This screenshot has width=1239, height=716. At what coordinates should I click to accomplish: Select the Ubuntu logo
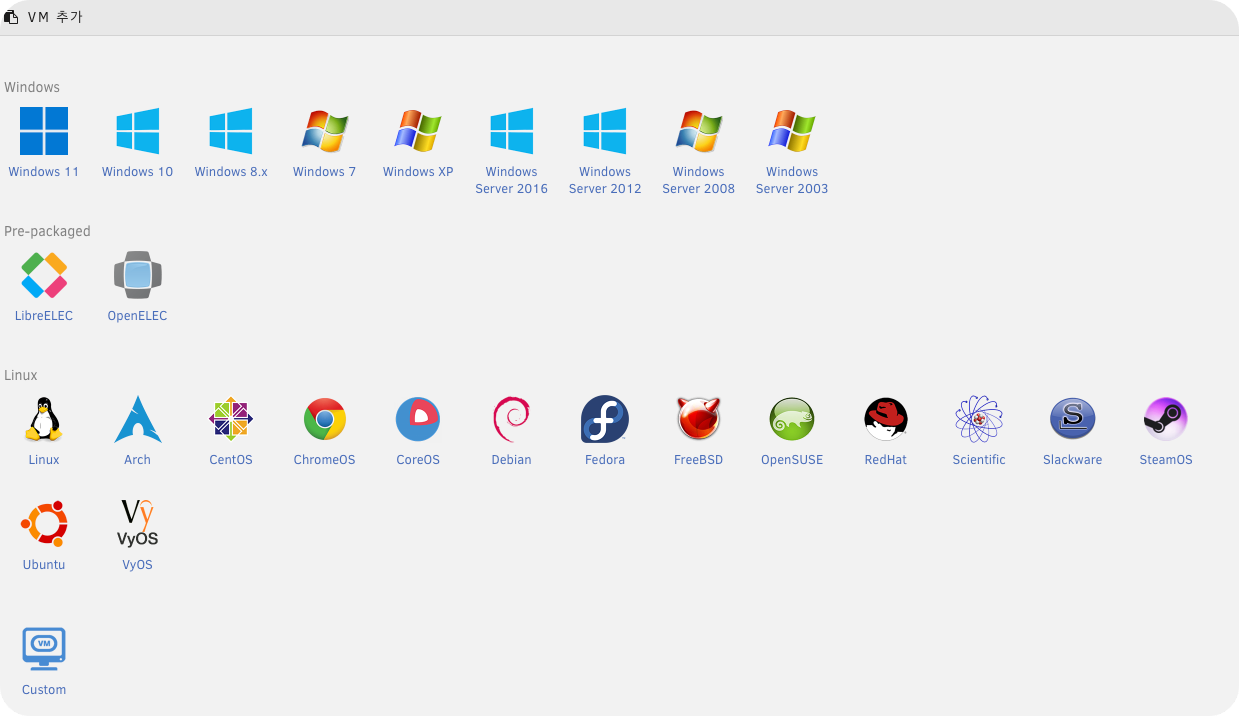44,524
